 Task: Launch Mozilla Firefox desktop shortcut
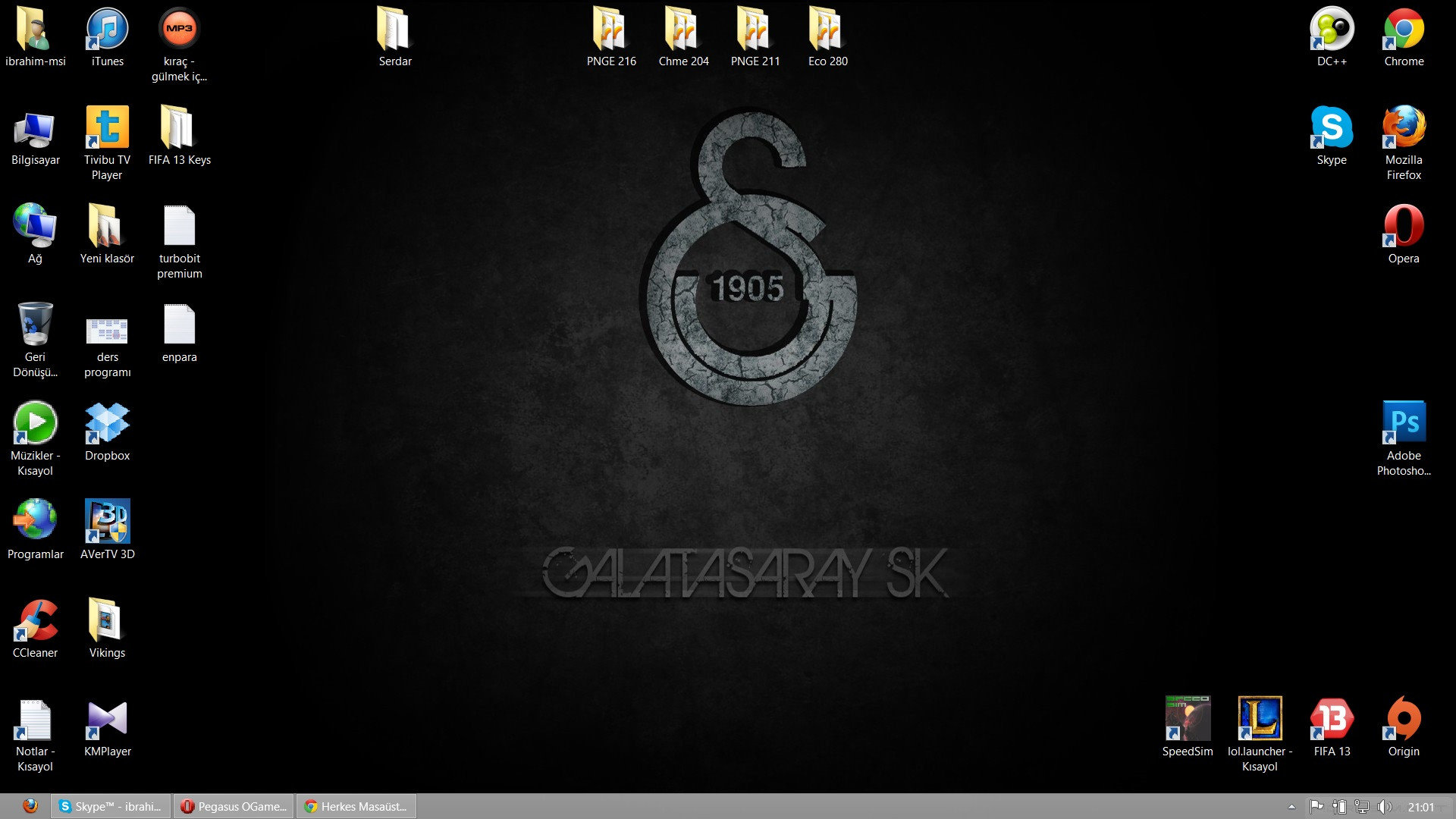click(x=1404, y=143)
